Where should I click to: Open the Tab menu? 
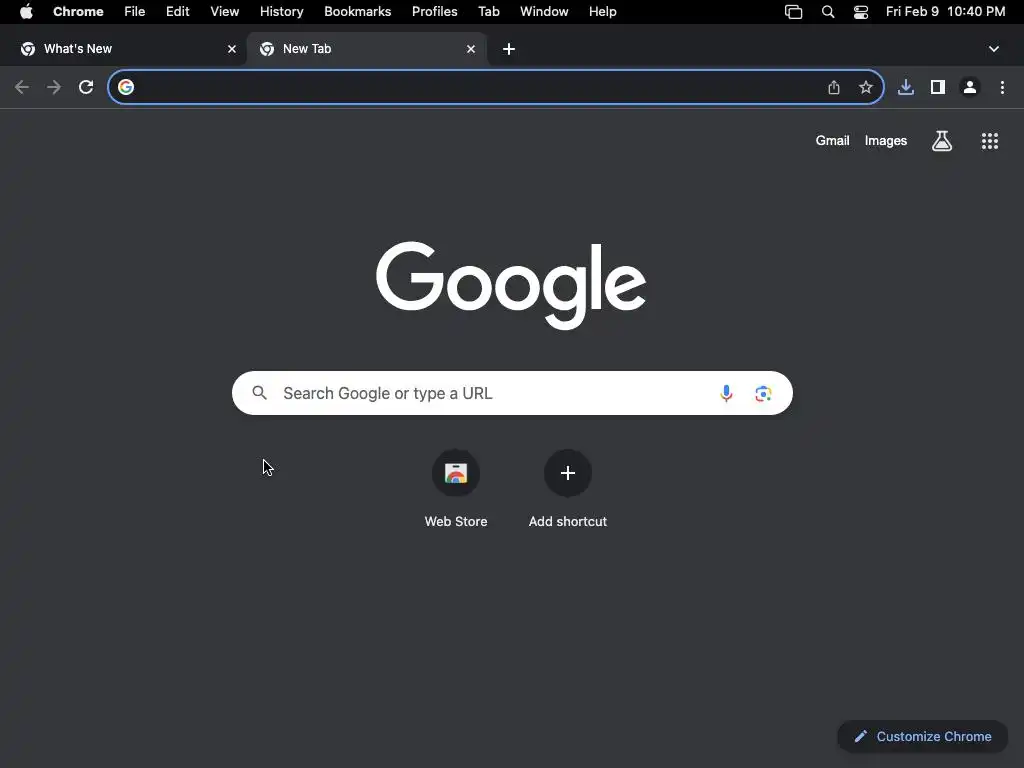(x=488, y=12)
